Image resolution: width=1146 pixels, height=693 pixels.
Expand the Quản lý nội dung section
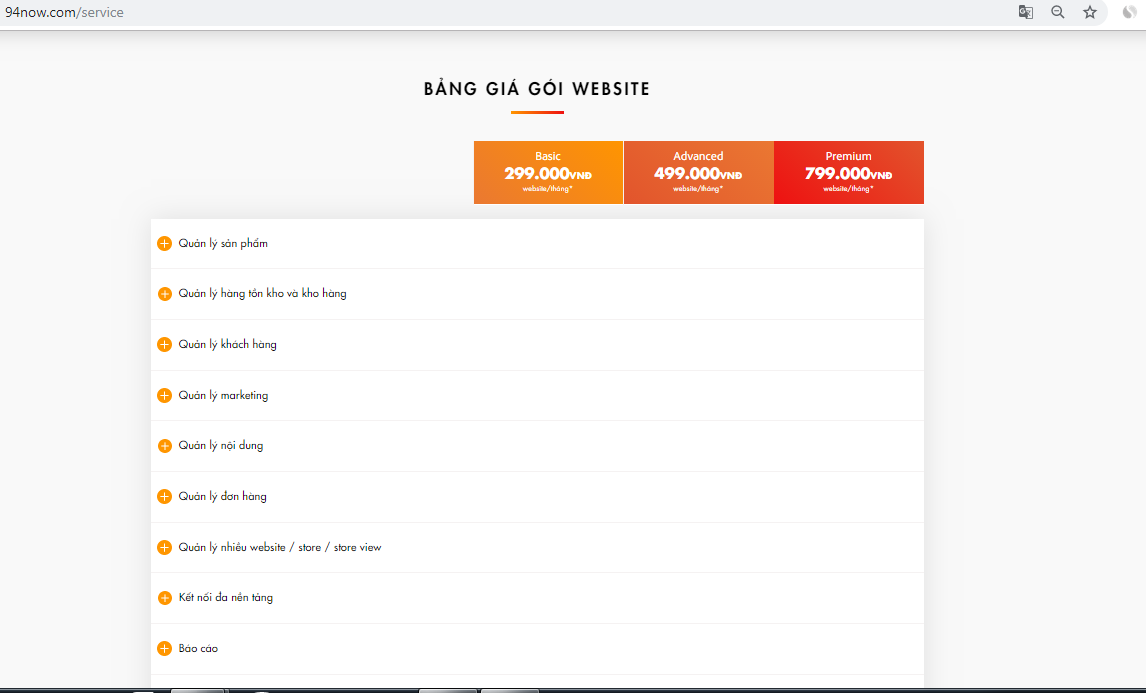click(221, 446)
